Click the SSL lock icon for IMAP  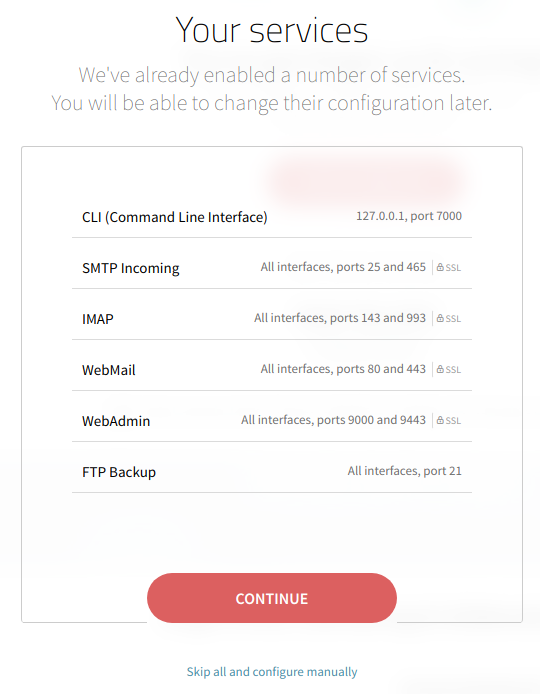click(x=440, y=318)
